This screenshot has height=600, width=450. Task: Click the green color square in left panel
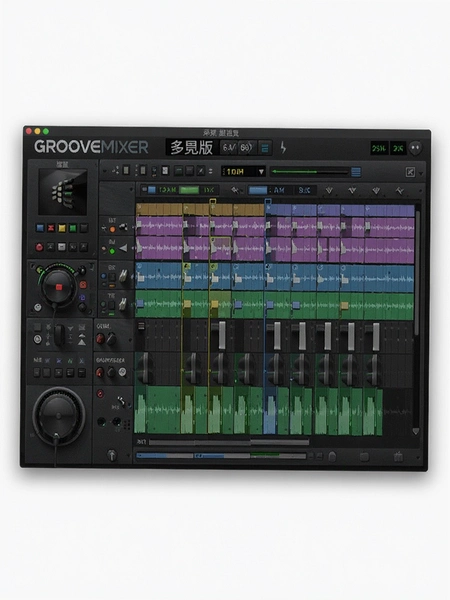pos(73,228)
